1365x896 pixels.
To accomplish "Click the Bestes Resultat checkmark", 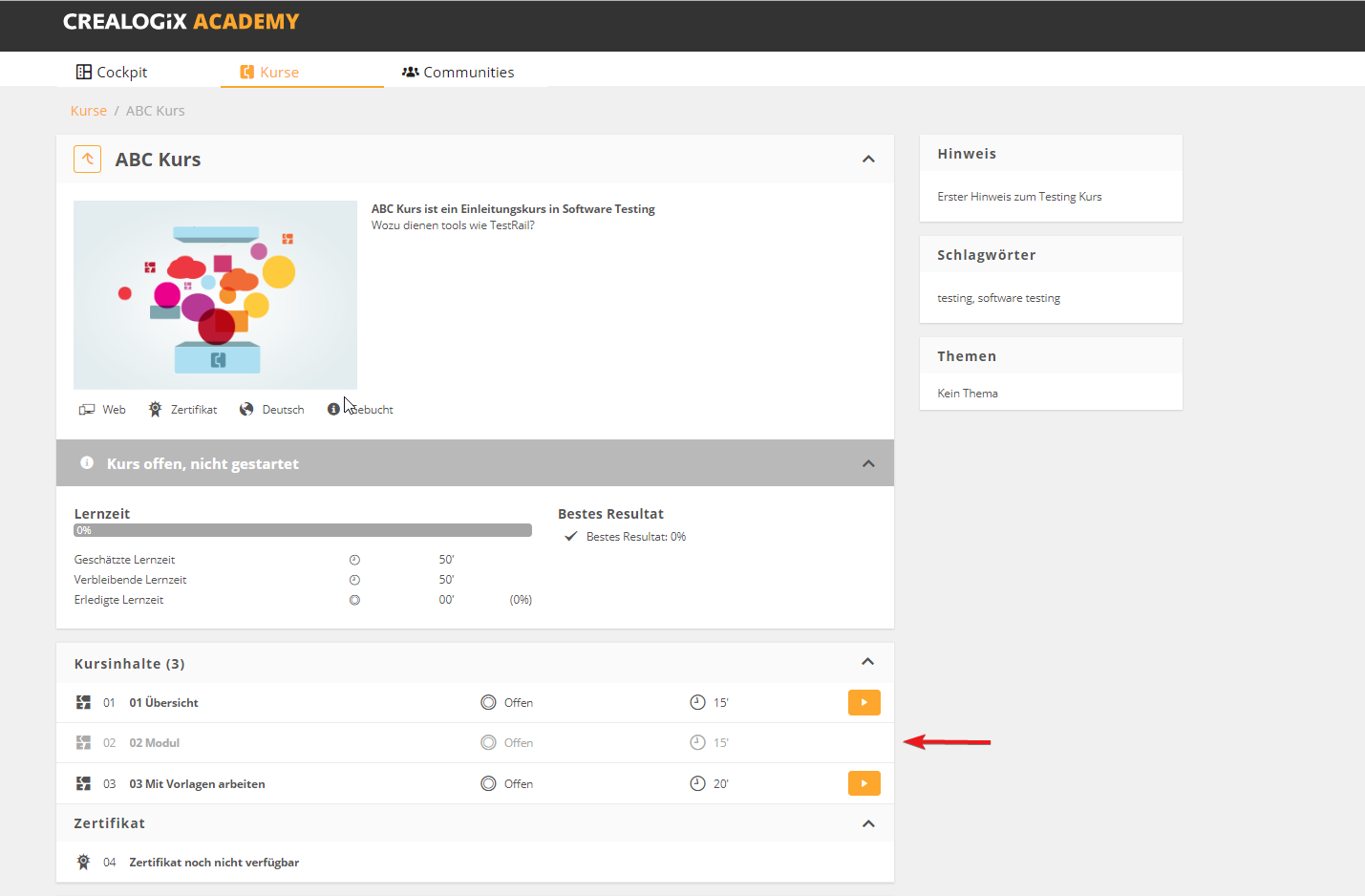I will pyautogui.click(x=570, y=537).
